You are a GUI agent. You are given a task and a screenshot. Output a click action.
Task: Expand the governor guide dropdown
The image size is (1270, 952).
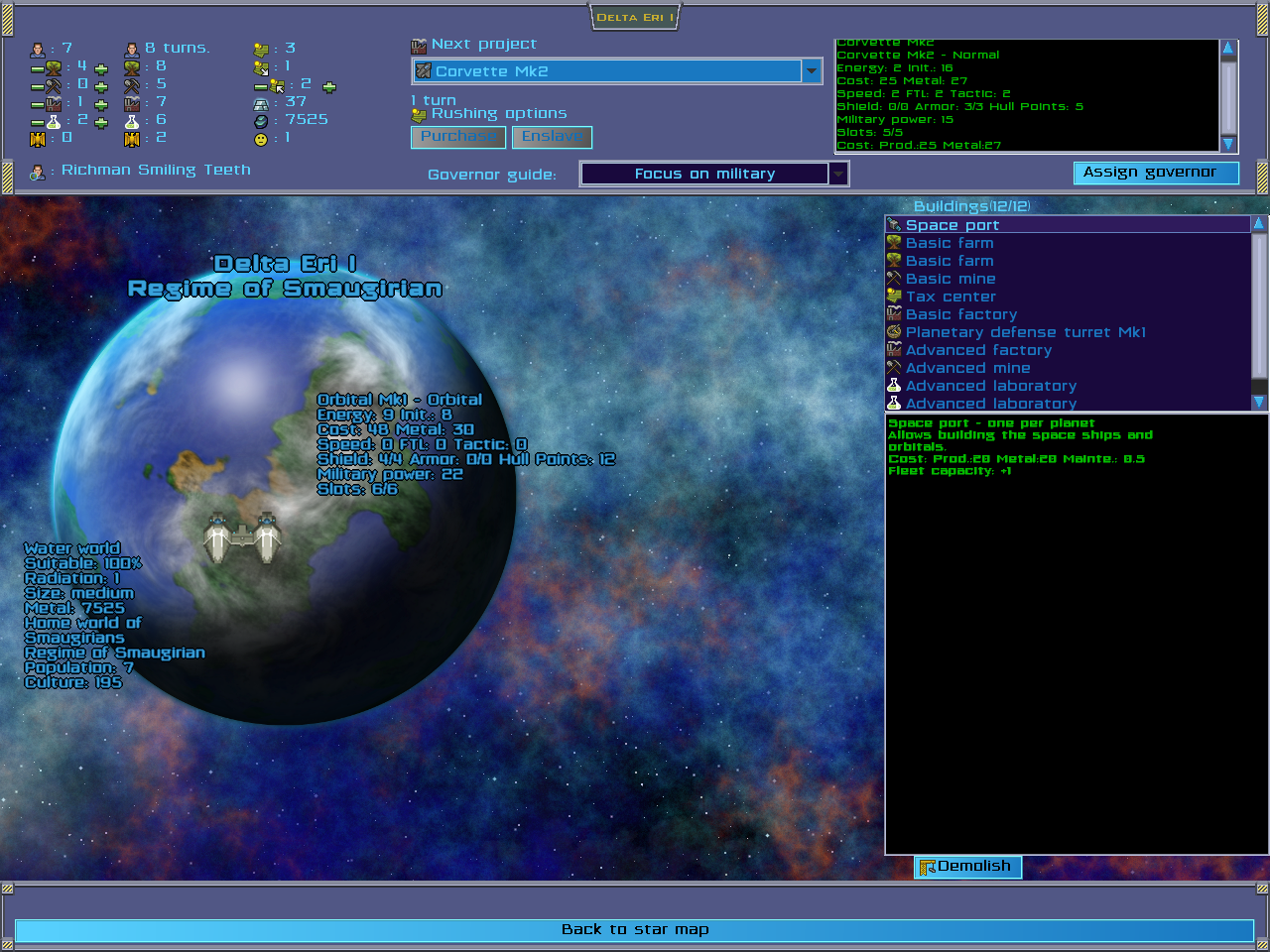[x=838, y=174]
